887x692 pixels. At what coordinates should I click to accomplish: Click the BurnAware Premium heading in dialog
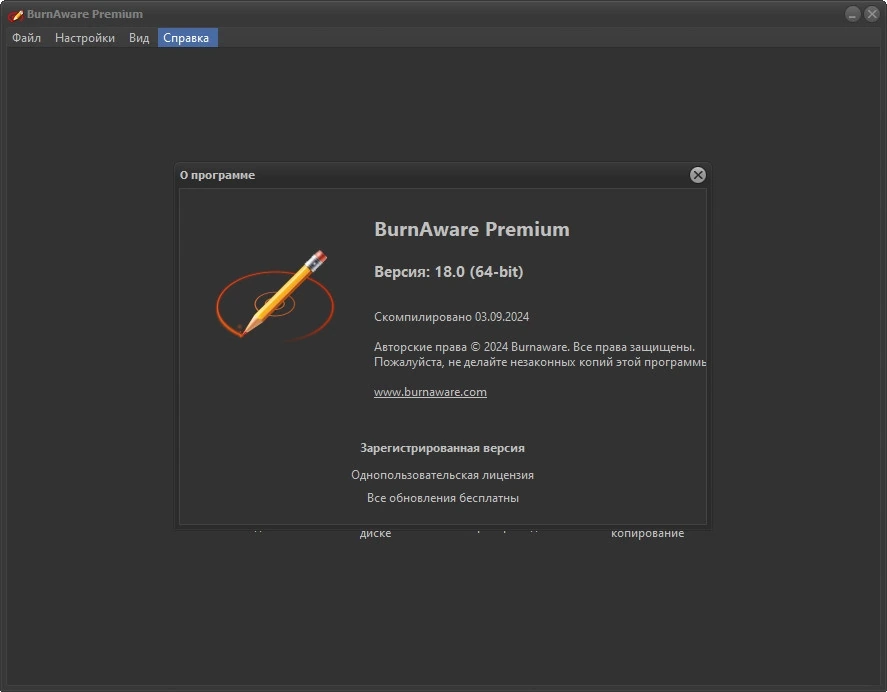click(x=472, y=229)
